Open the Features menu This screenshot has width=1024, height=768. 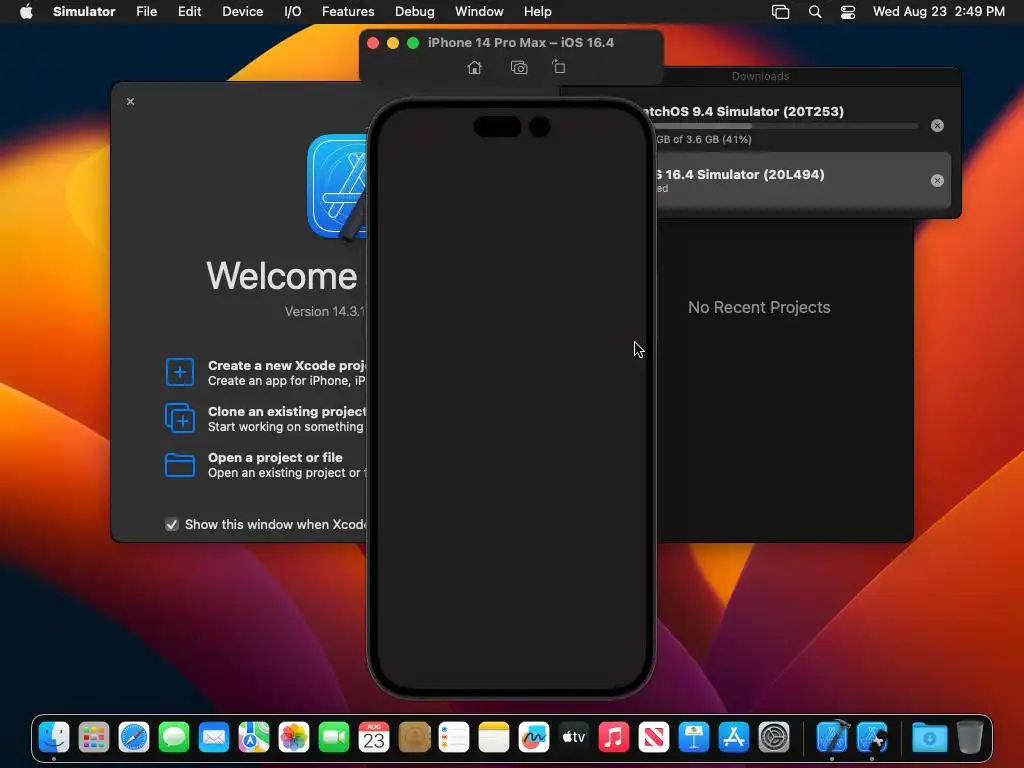click(x=348, y=12)
